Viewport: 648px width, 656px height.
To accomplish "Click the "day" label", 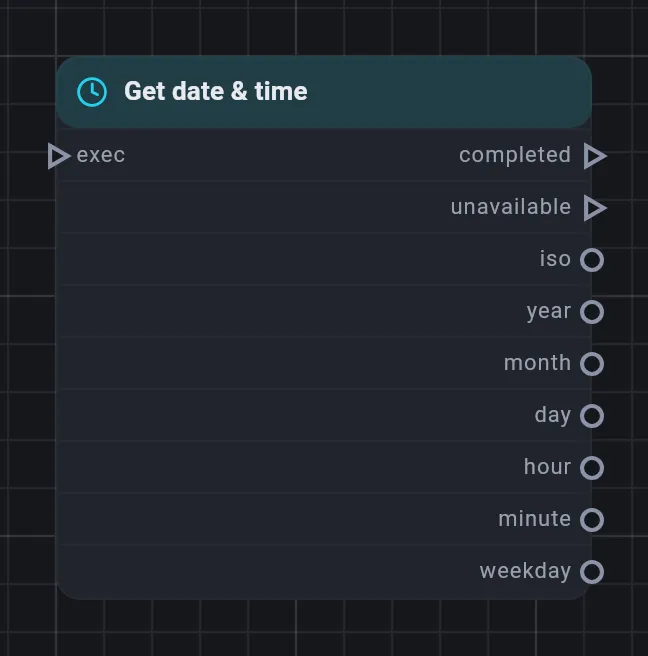I will point(553,416).
